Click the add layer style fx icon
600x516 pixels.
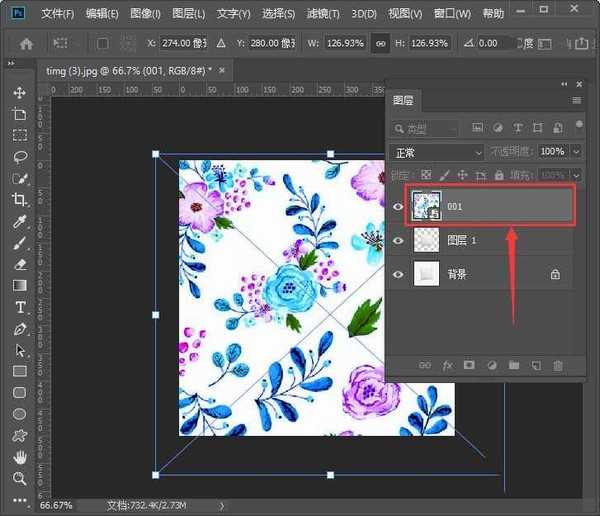point(448,366)
